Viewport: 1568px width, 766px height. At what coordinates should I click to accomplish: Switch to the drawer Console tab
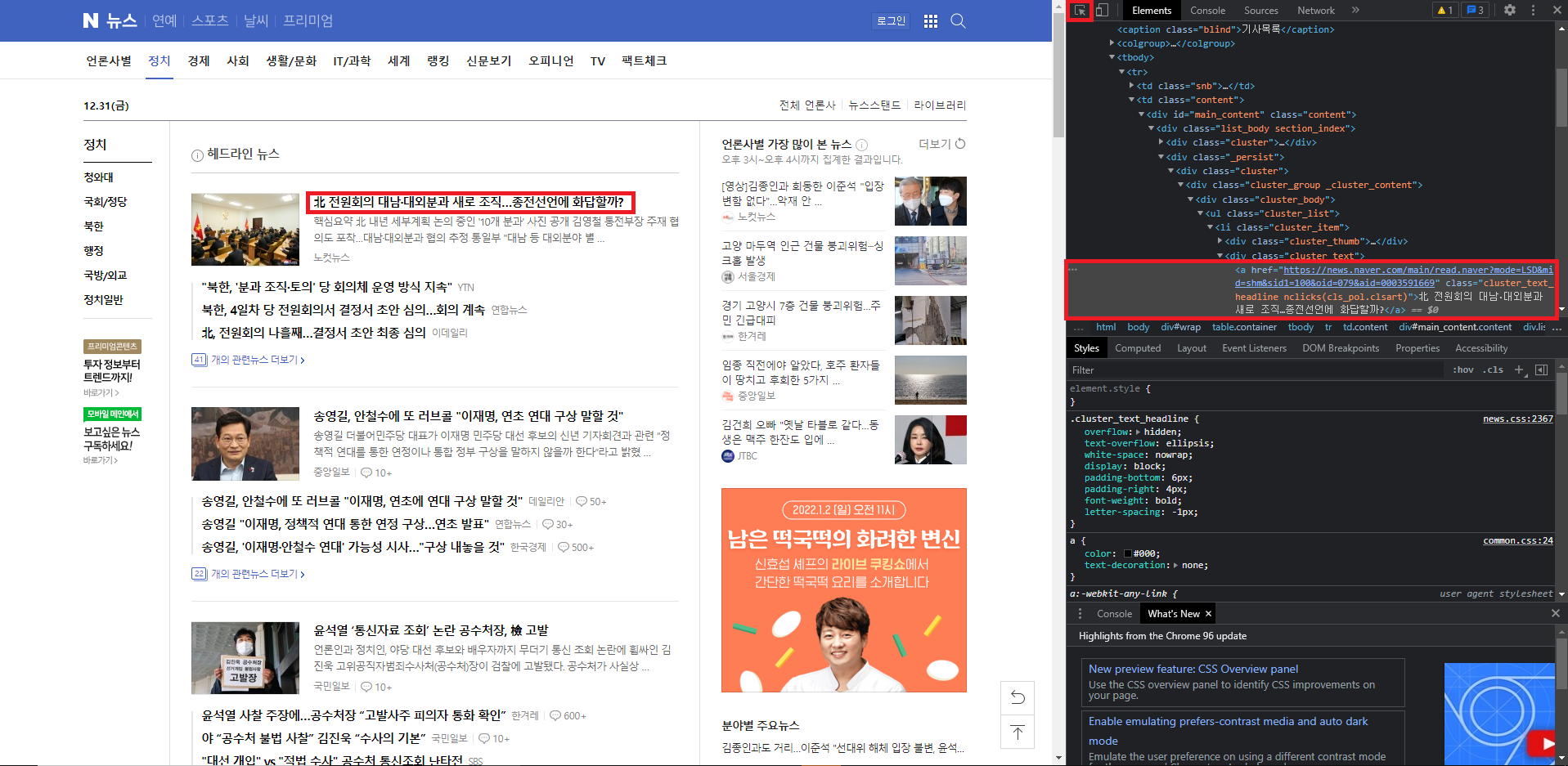click(1114, 614)
